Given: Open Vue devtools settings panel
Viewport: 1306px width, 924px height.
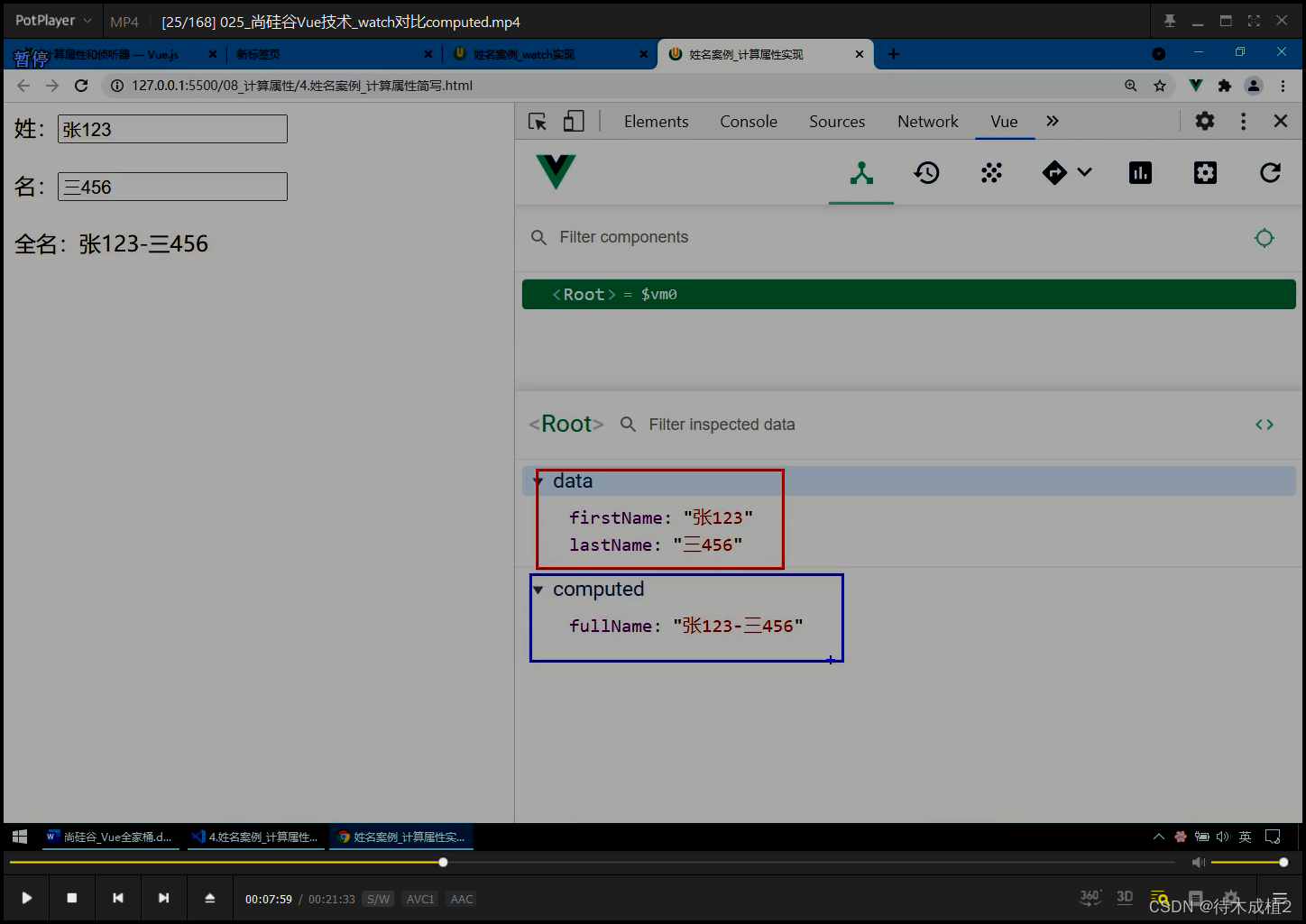Looking at the screenshot, I should (x=1205, y=172).
